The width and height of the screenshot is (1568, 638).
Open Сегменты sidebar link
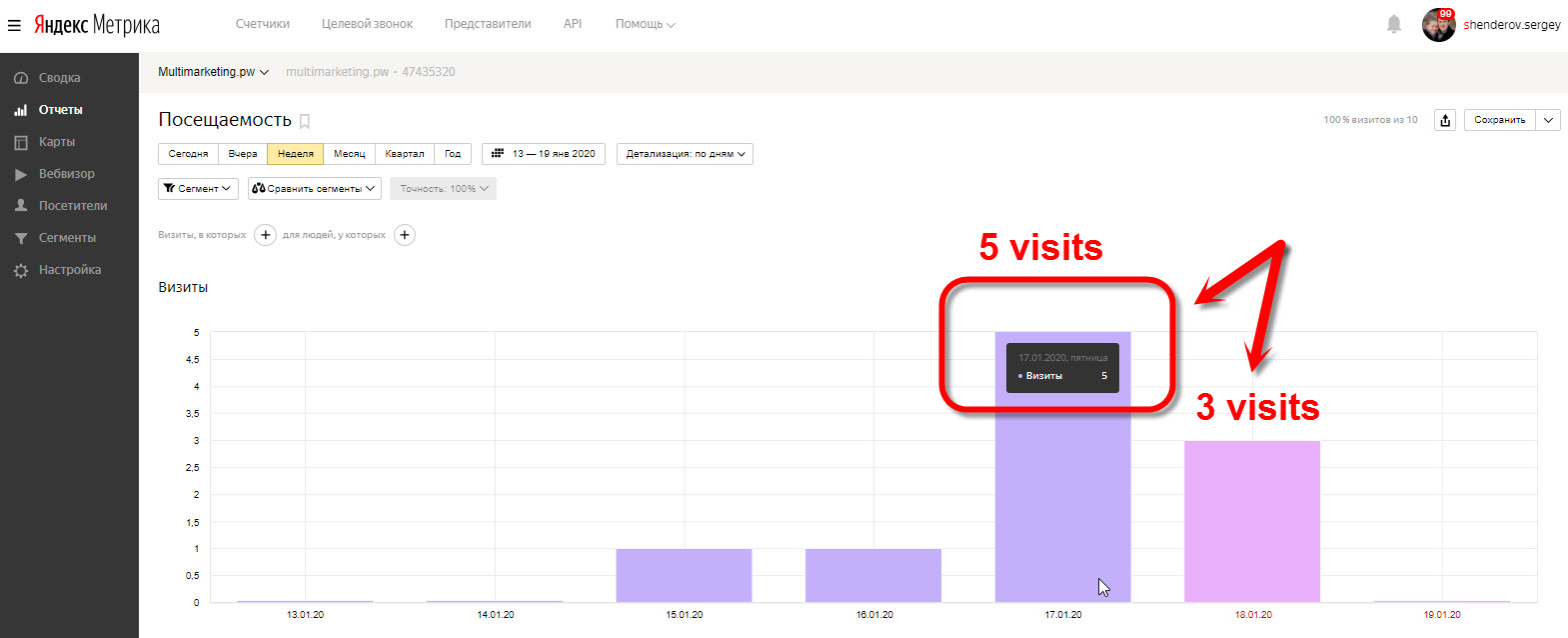[69, 238]
